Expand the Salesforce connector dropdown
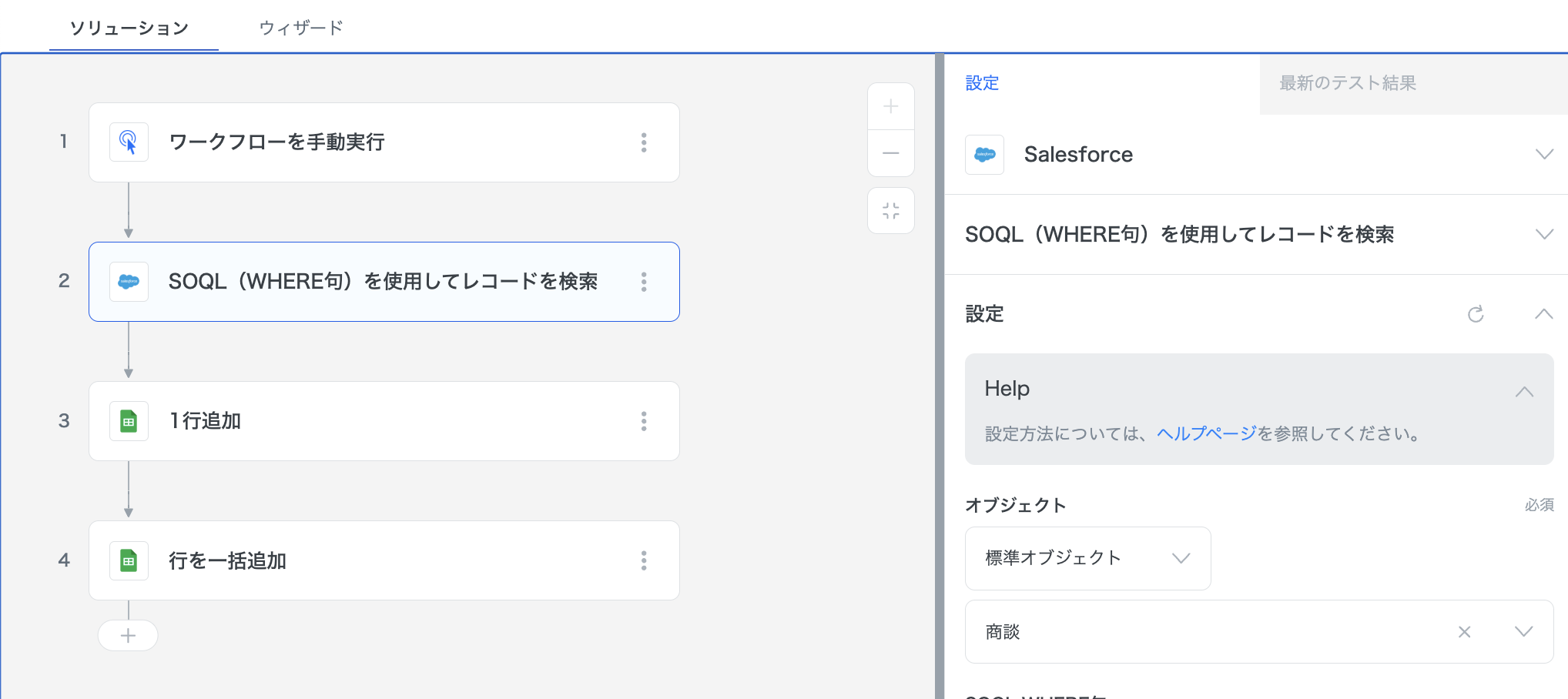This screenshot has width=1568, height=699. (x=1543, y=155)
